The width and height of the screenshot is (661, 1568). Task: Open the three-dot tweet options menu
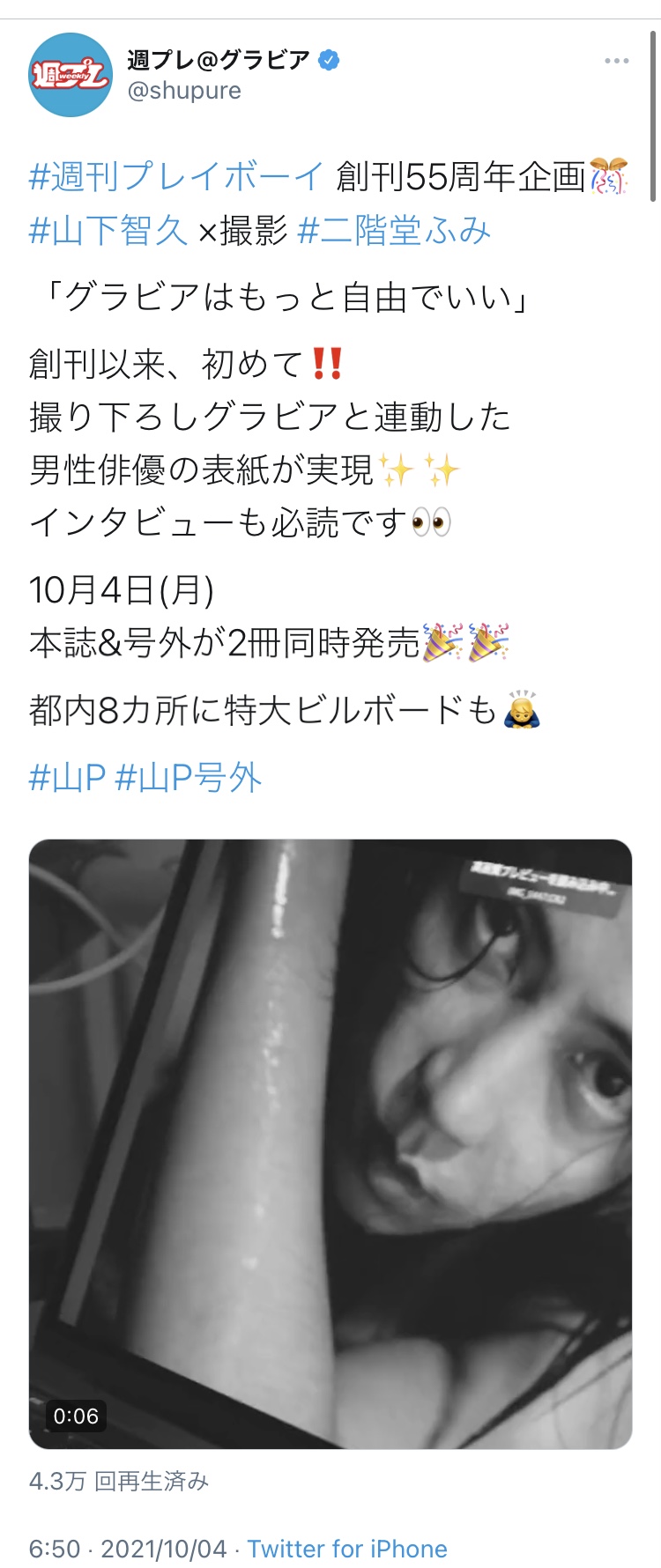tap(617, 61)
